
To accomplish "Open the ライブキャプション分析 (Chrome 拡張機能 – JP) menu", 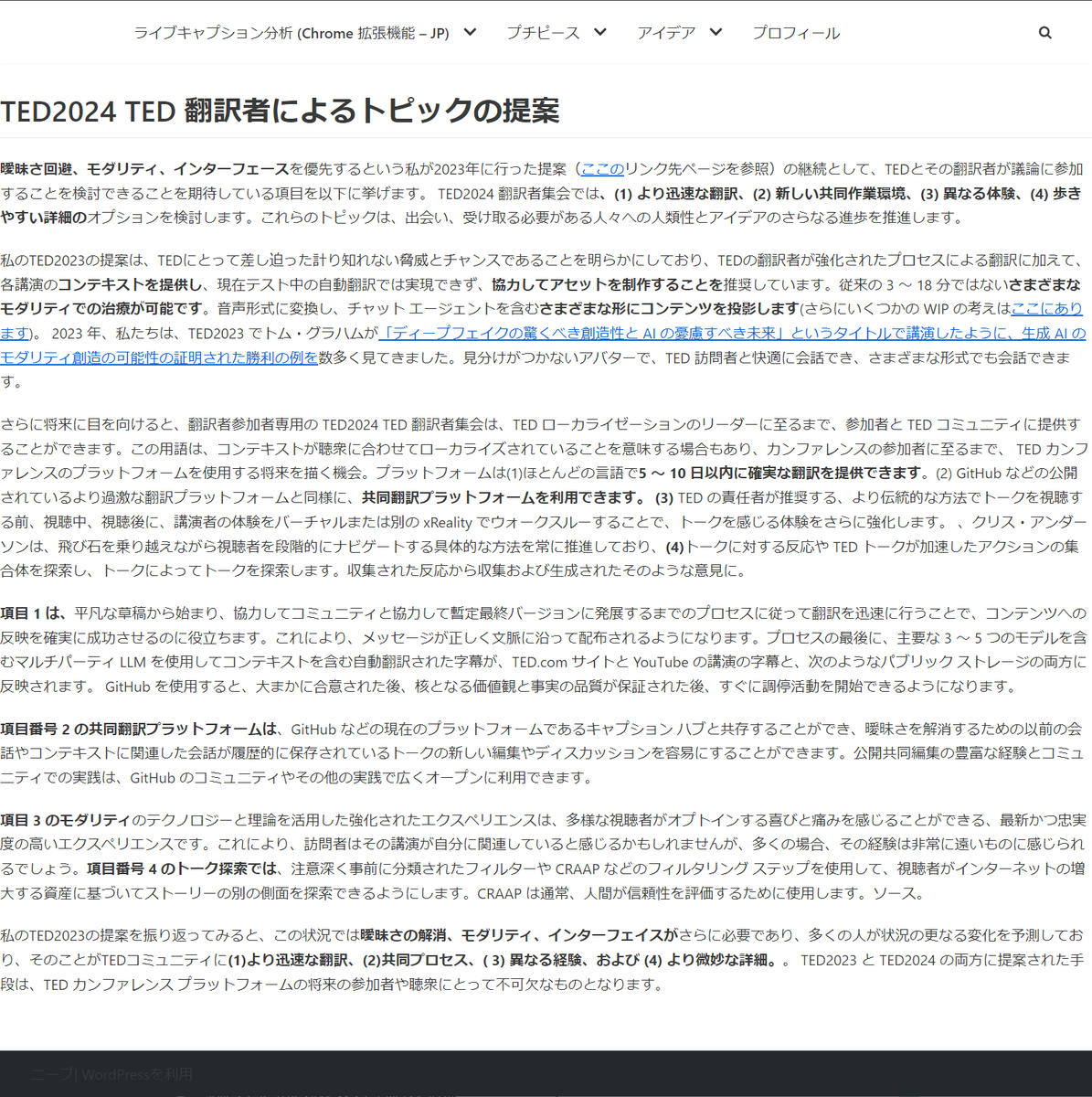I will pyautogui.click(x=292, y=32).
